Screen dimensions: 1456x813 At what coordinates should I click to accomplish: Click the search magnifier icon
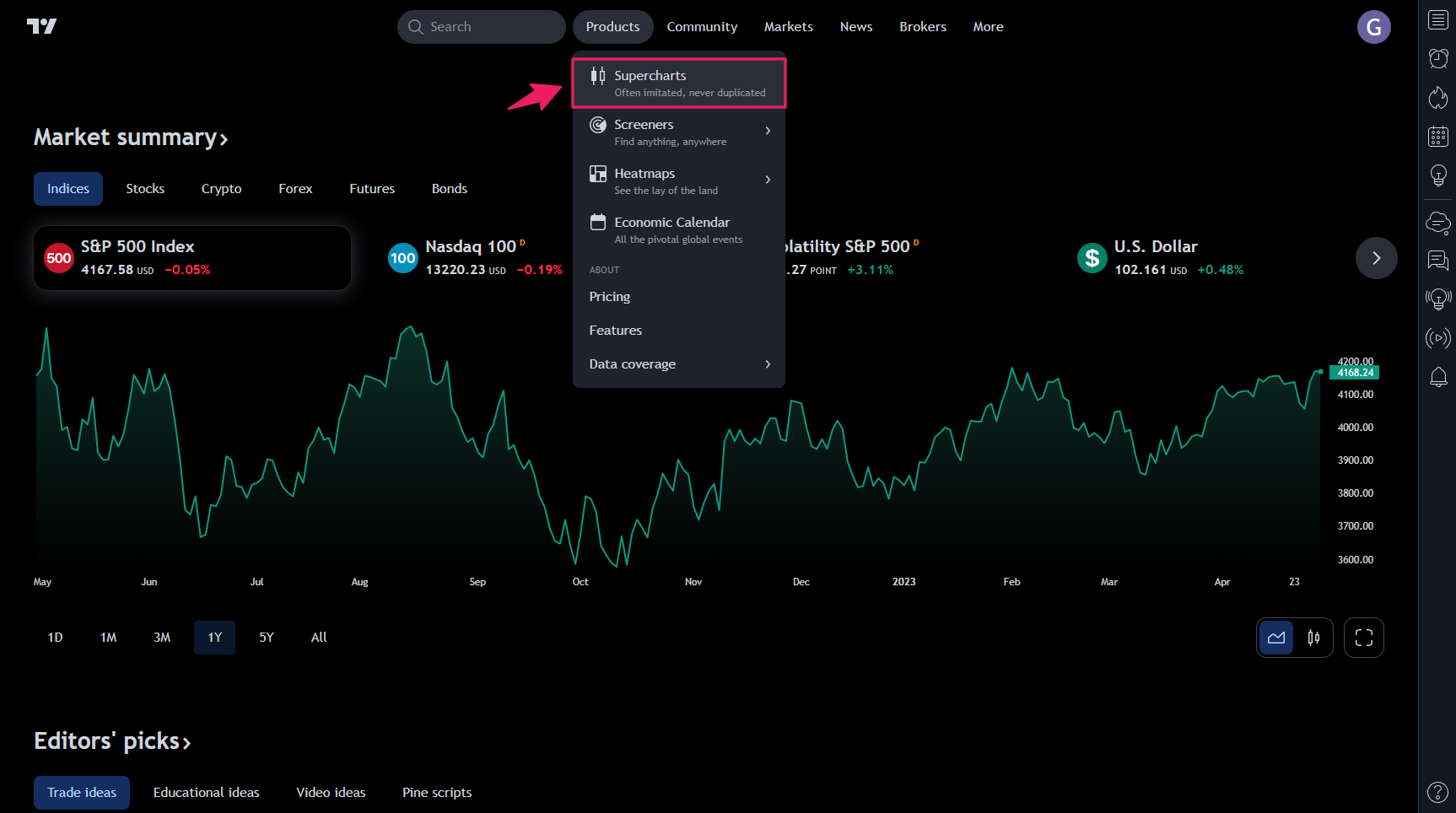coord(415,27)
